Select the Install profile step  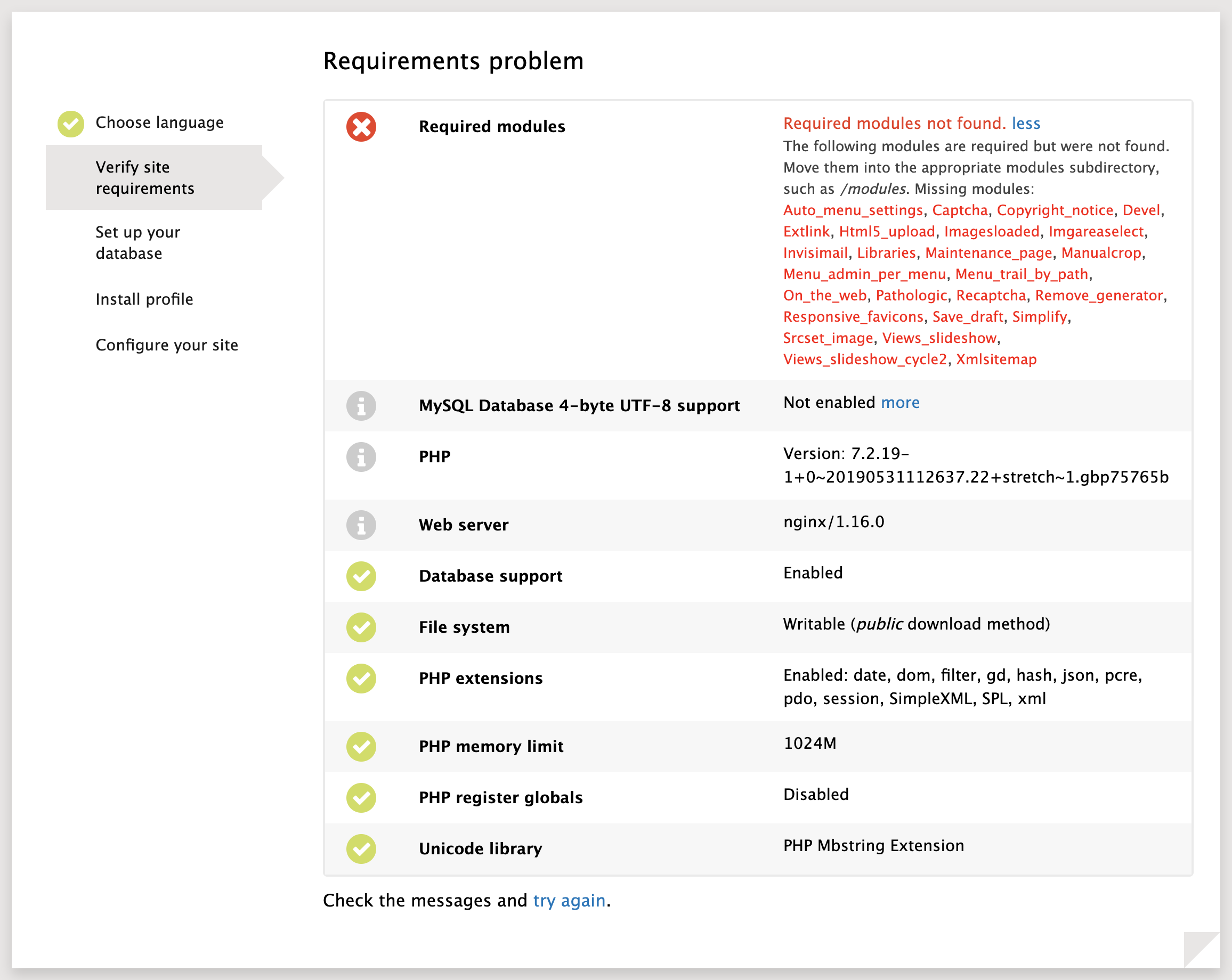[144, 299]
